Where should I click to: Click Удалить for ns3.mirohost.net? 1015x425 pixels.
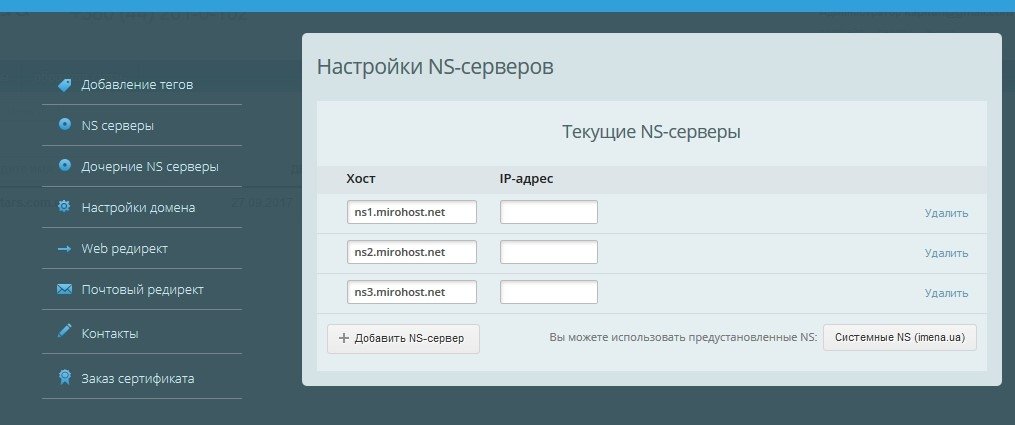pyautogui.click(x=946, y=293)
